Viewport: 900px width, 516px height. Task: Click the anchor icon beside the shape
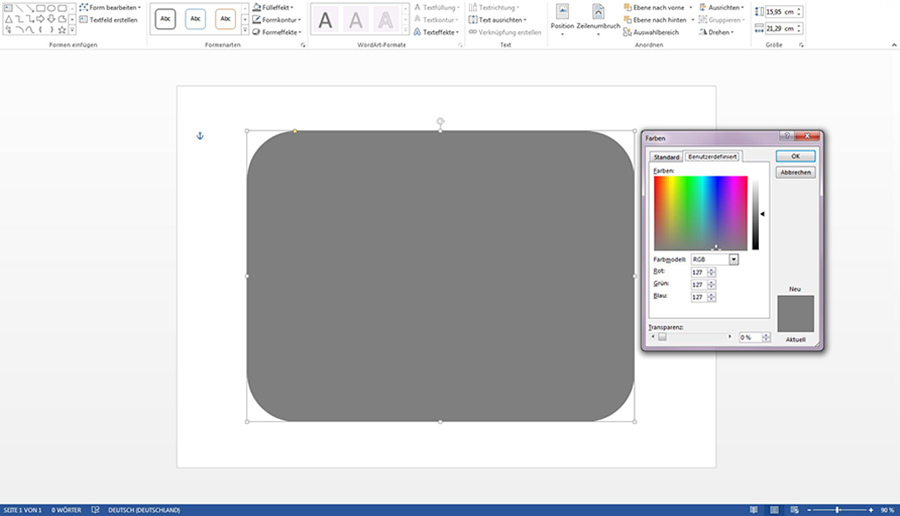coord(200,135)
